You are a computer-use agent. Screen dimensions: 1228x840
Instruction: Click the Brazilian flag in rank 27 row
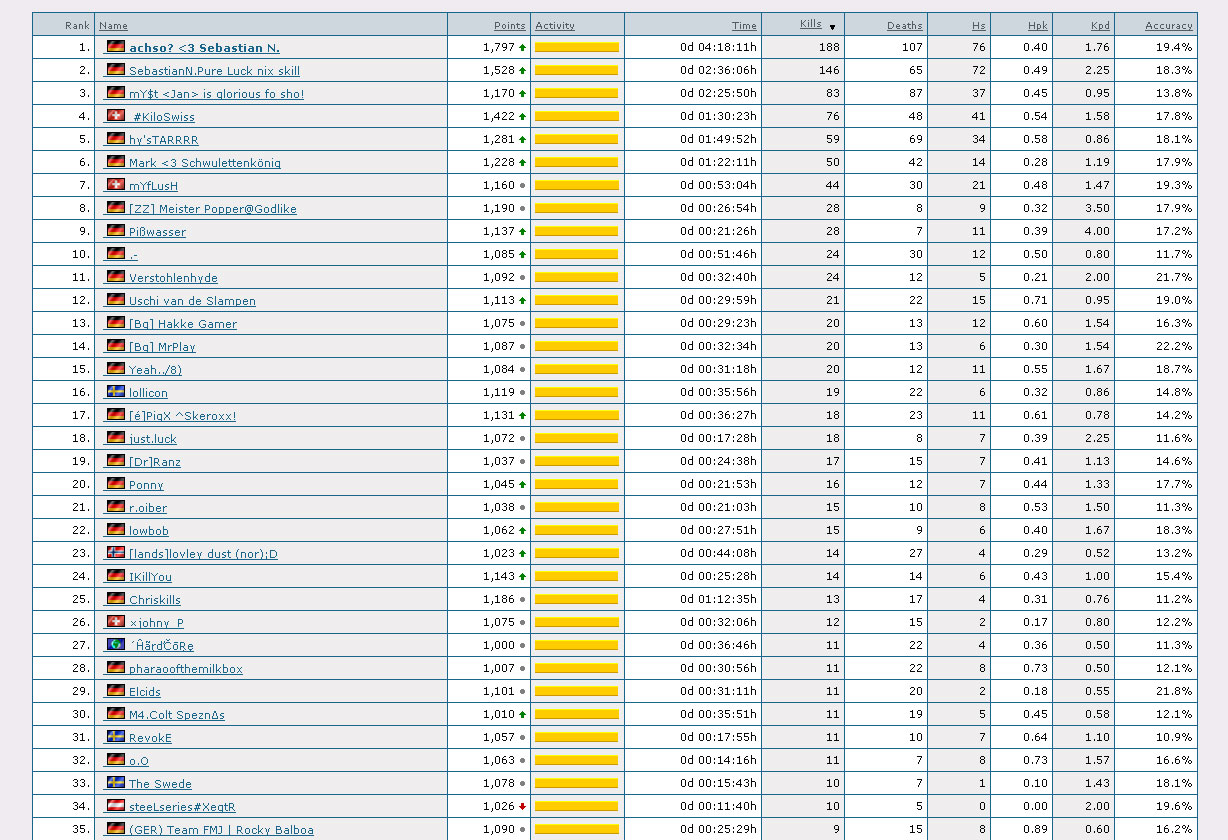click(116, 645)
